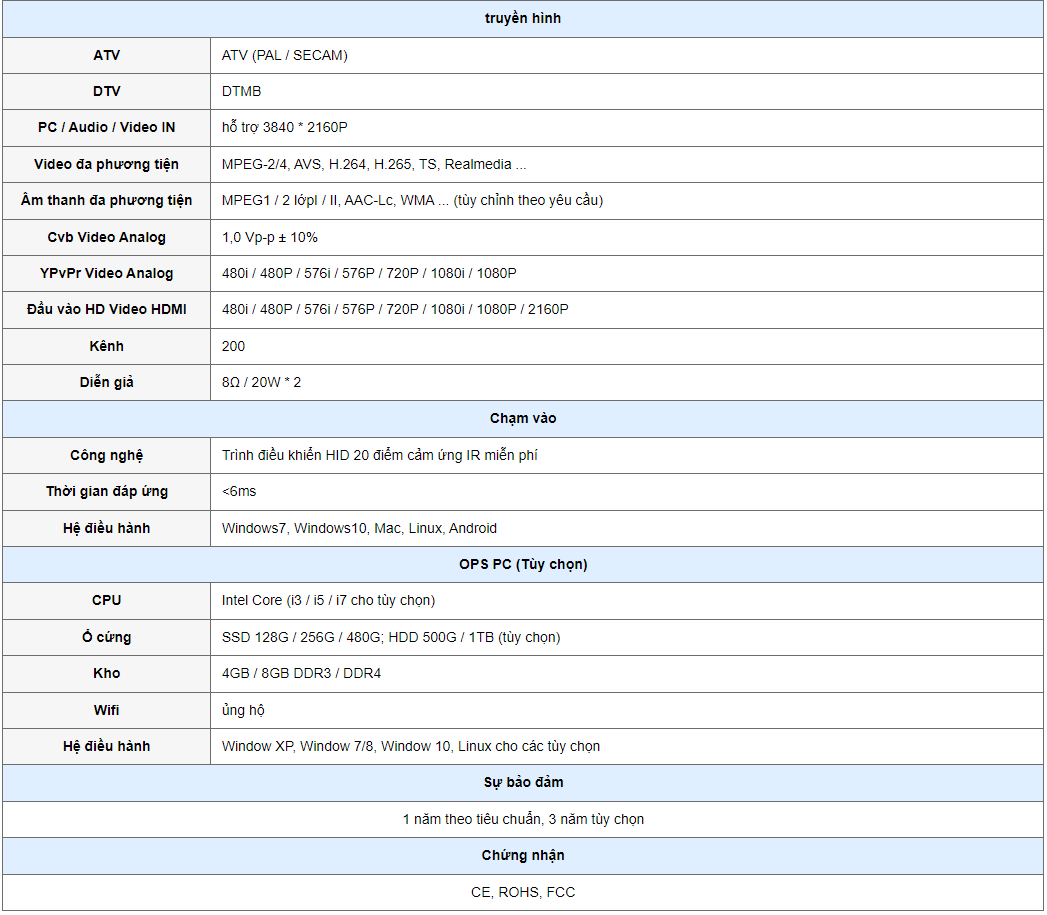Click the "Chạm vào" section header
Screen dimensions: 1047x915
point(523,418)
